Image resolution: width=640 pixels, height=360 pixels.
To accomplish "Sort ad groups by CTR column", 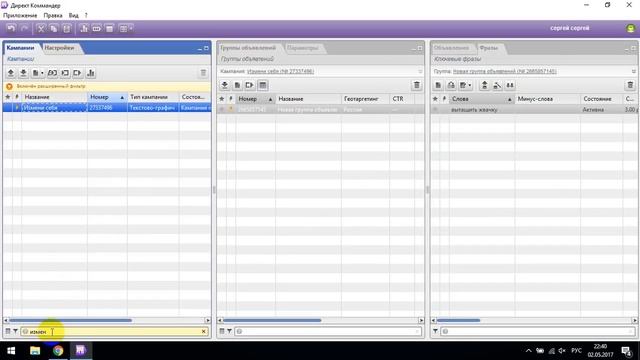I will coord(402,99).
